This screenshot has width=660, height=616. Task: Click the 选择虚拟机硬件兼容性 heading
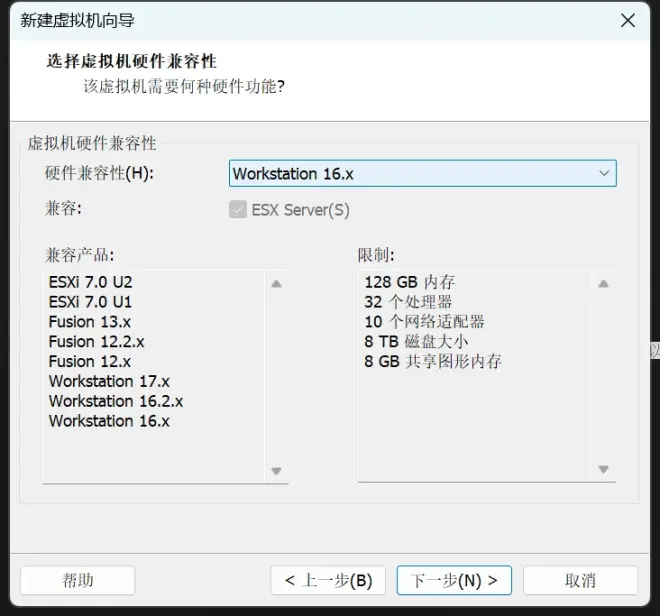coord(131,61)
